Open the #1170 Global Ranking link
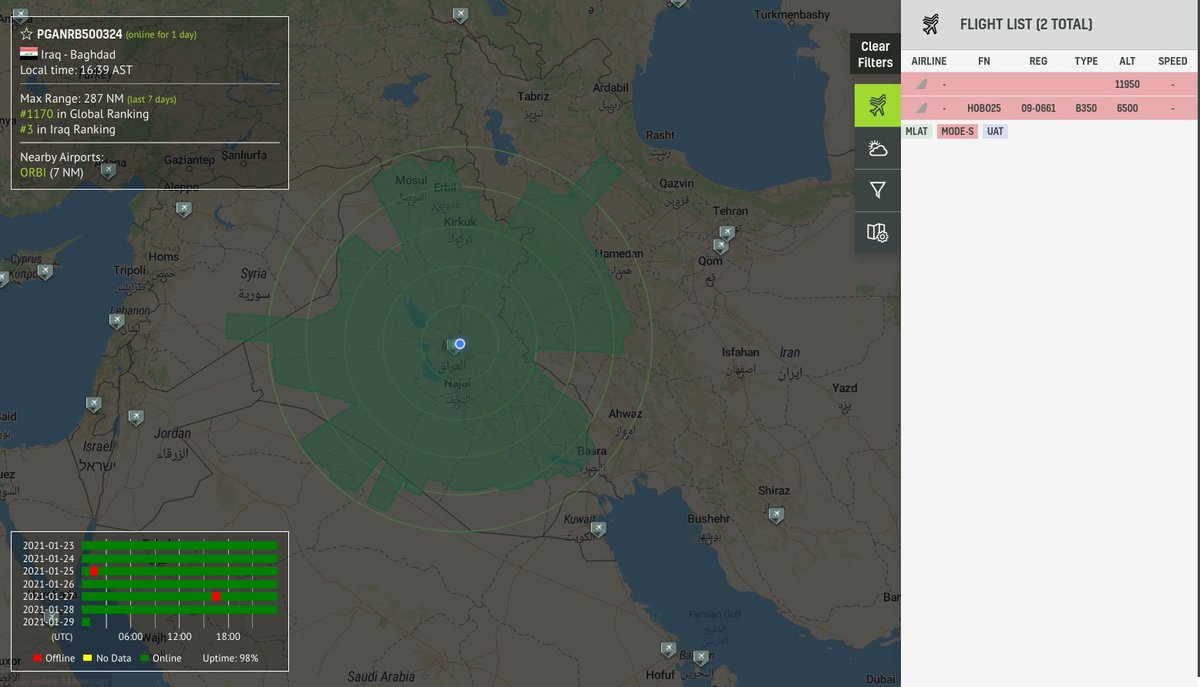 point(35,114)
